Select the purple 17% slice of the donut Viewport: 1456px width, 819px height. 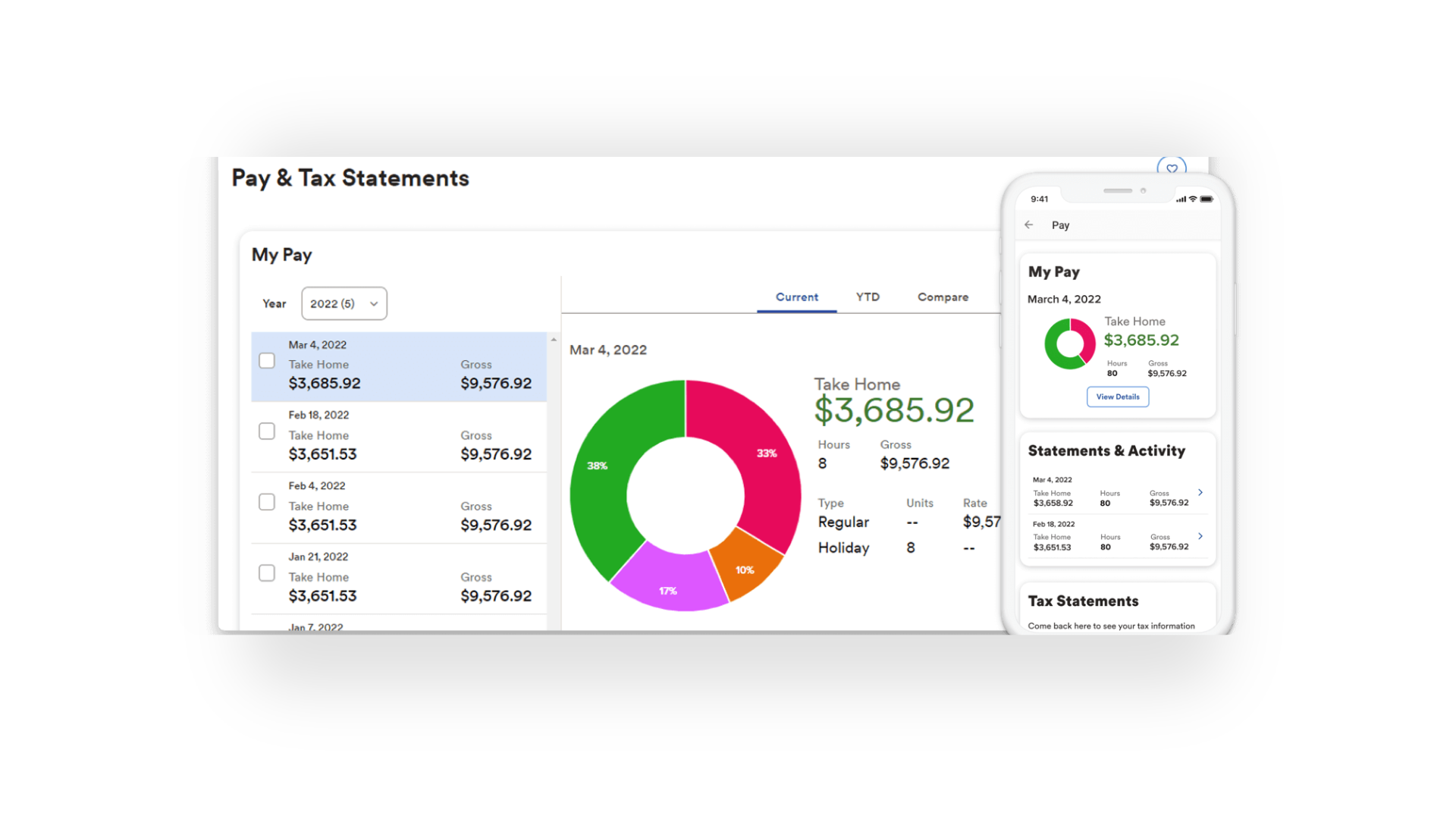pyautogui.click(x=667, y=590)
